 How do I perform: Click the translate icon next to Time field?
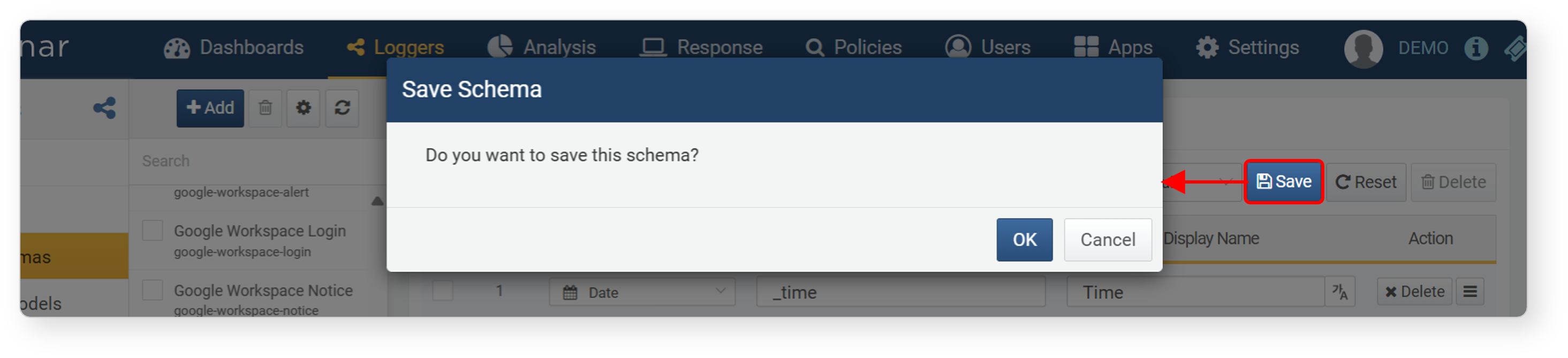pos(1340,292)
